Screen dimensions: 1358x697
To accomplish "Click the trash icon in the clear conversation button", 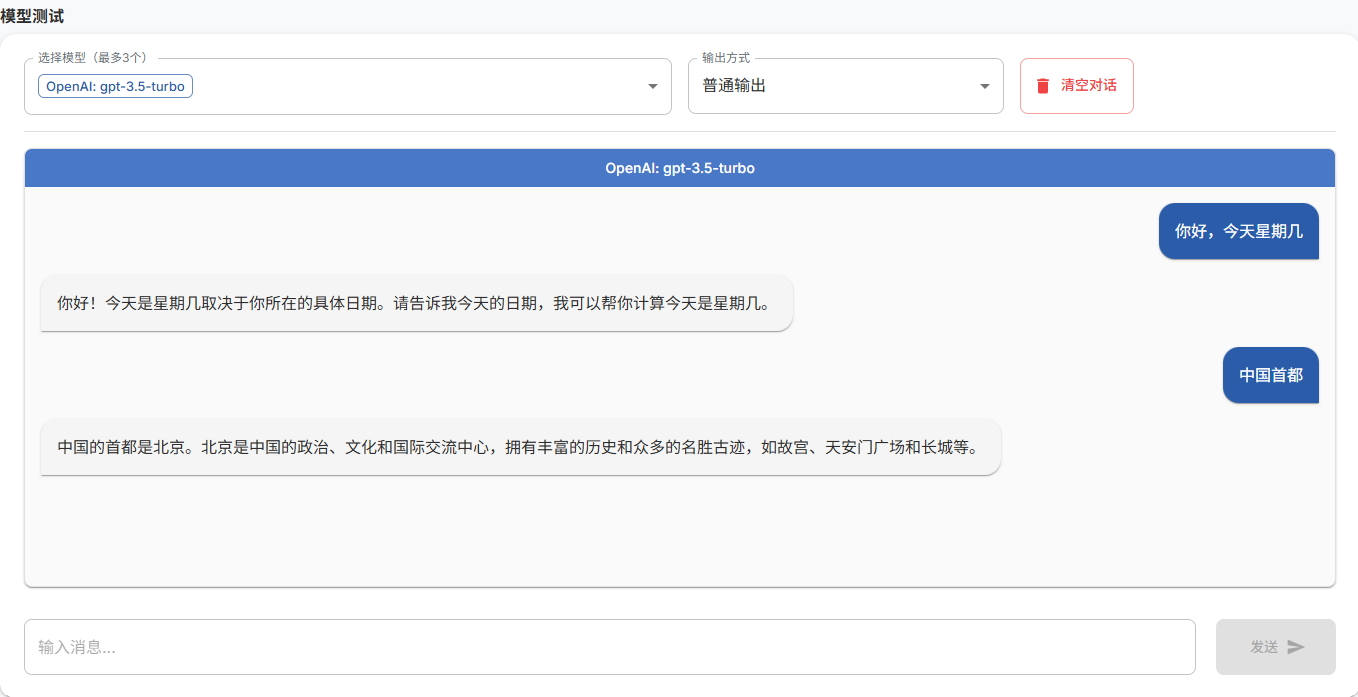I will [x=1043, y=86].
